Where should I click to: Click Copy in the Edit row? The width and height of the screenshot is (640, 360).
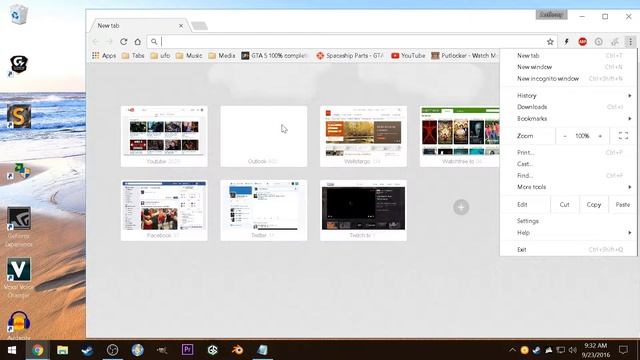point(594,204)
